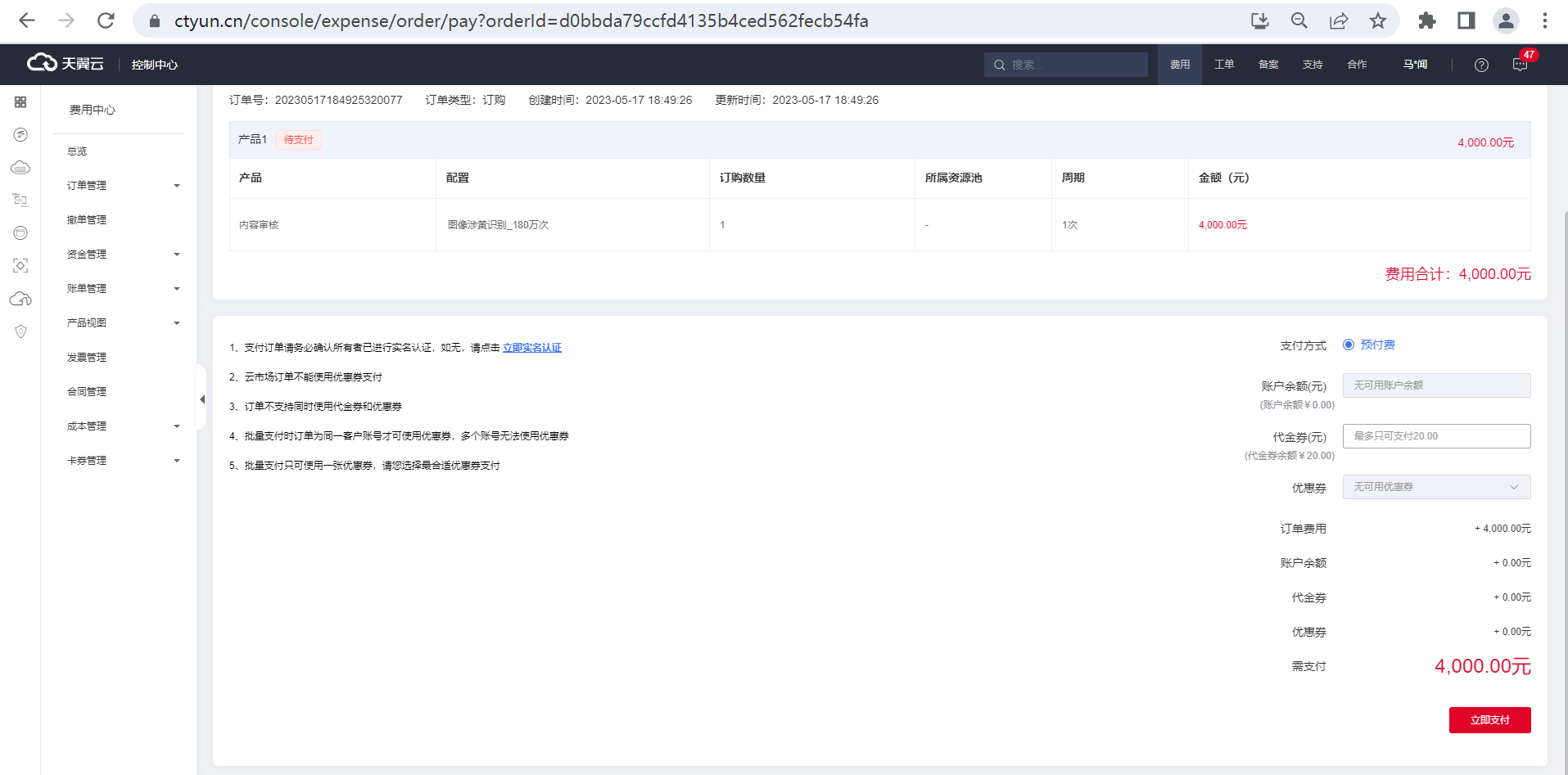This screenshot has height=775, width=1568.
Task: Open the 工单 tab in the top nav
Action: (x=1224, y=65)
